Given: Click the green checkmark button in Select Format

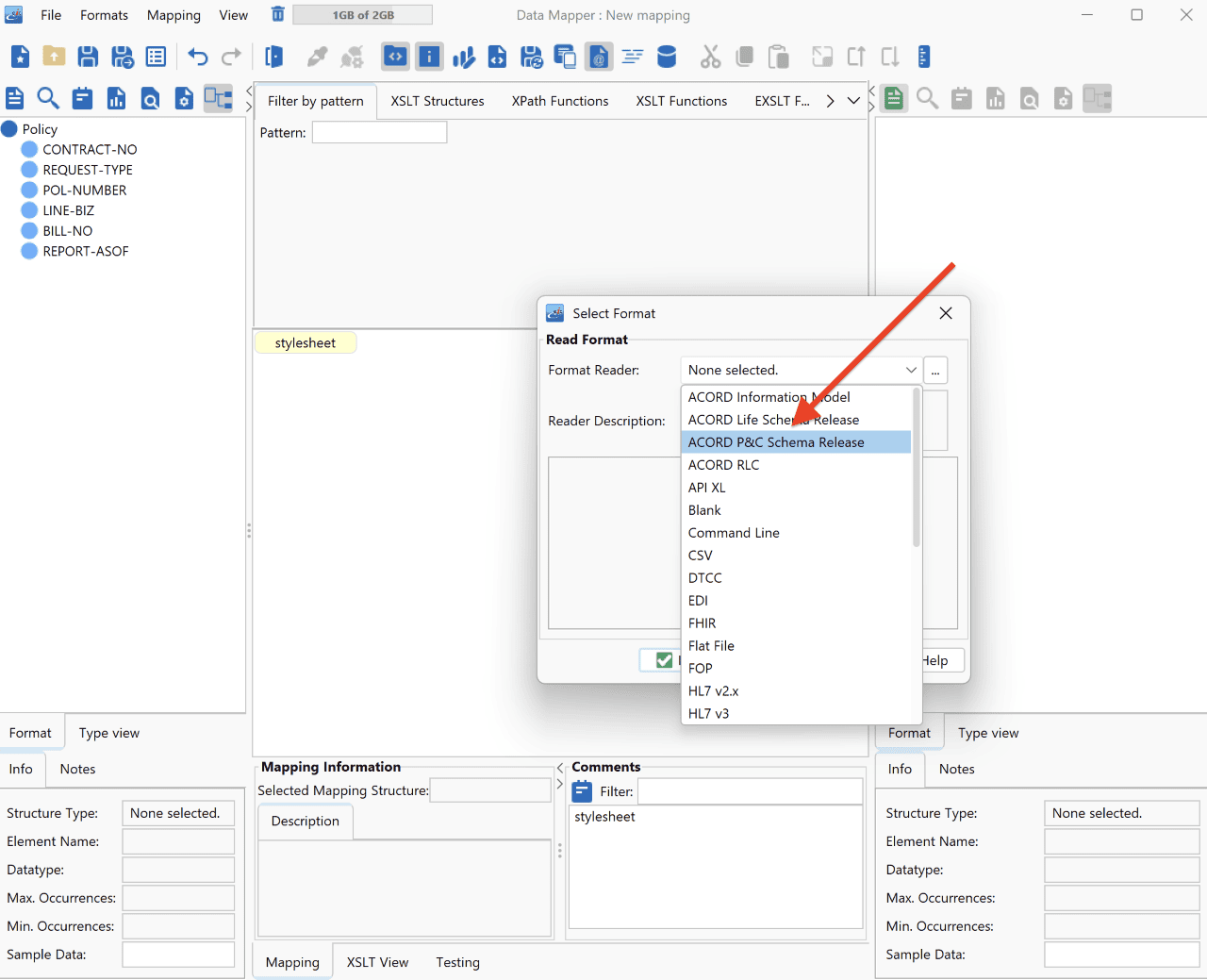Looking at the screenshot, I should [665, 660].
